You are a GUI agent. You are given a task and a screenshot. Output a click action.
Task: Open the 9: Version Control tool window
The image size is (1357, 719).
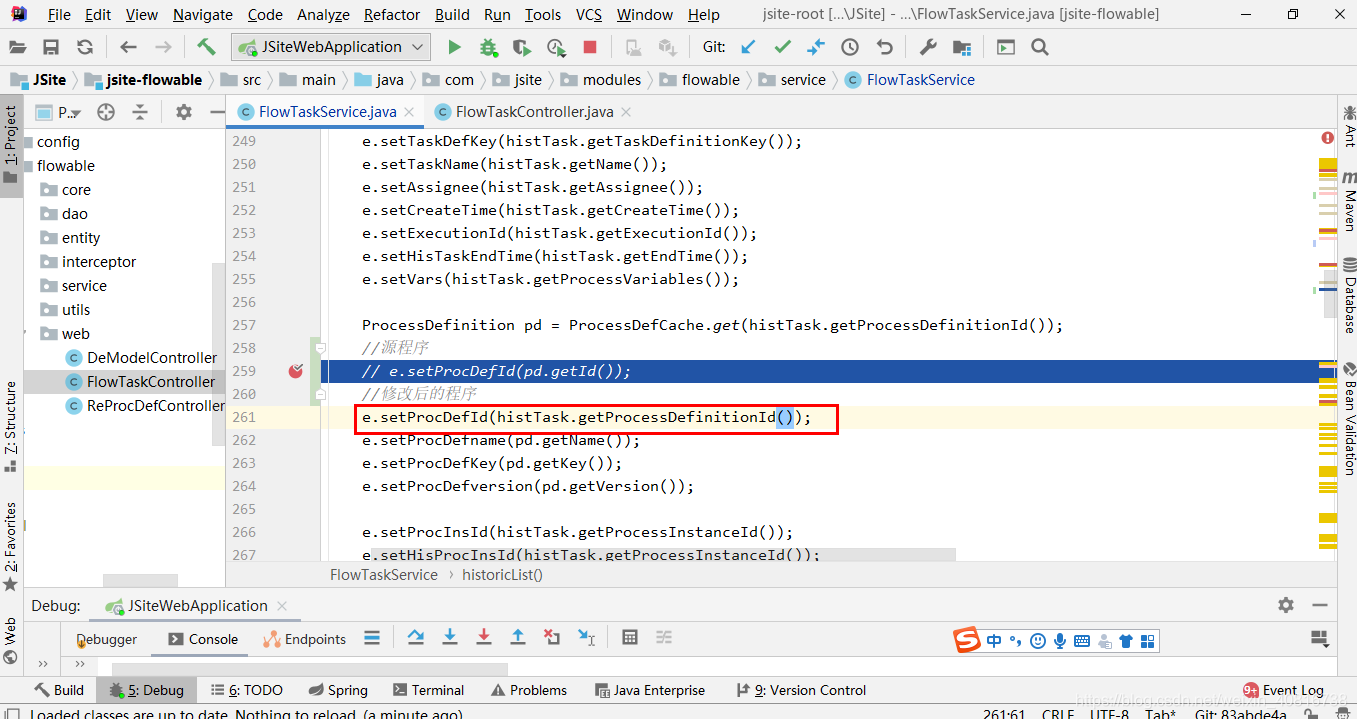801,690
